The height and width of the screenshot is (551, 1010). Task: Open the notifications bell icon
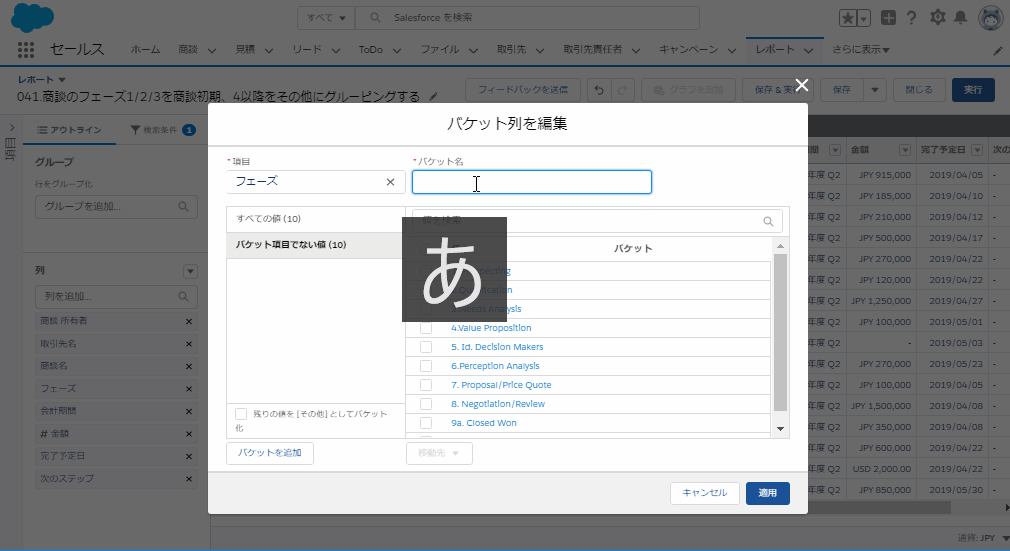point(960,17)
